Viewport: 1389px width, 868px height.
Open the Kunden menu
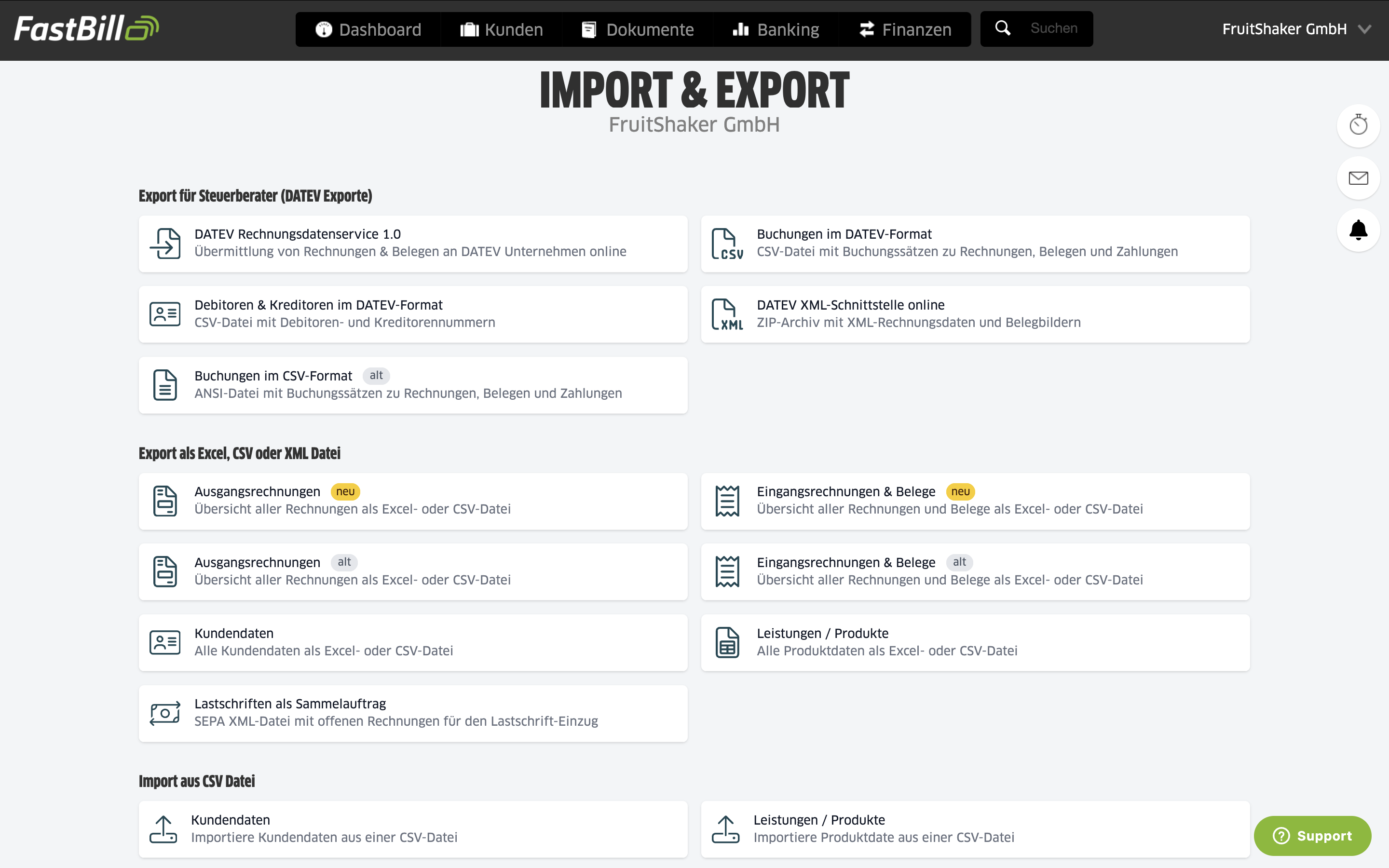[x=502, y=29]
